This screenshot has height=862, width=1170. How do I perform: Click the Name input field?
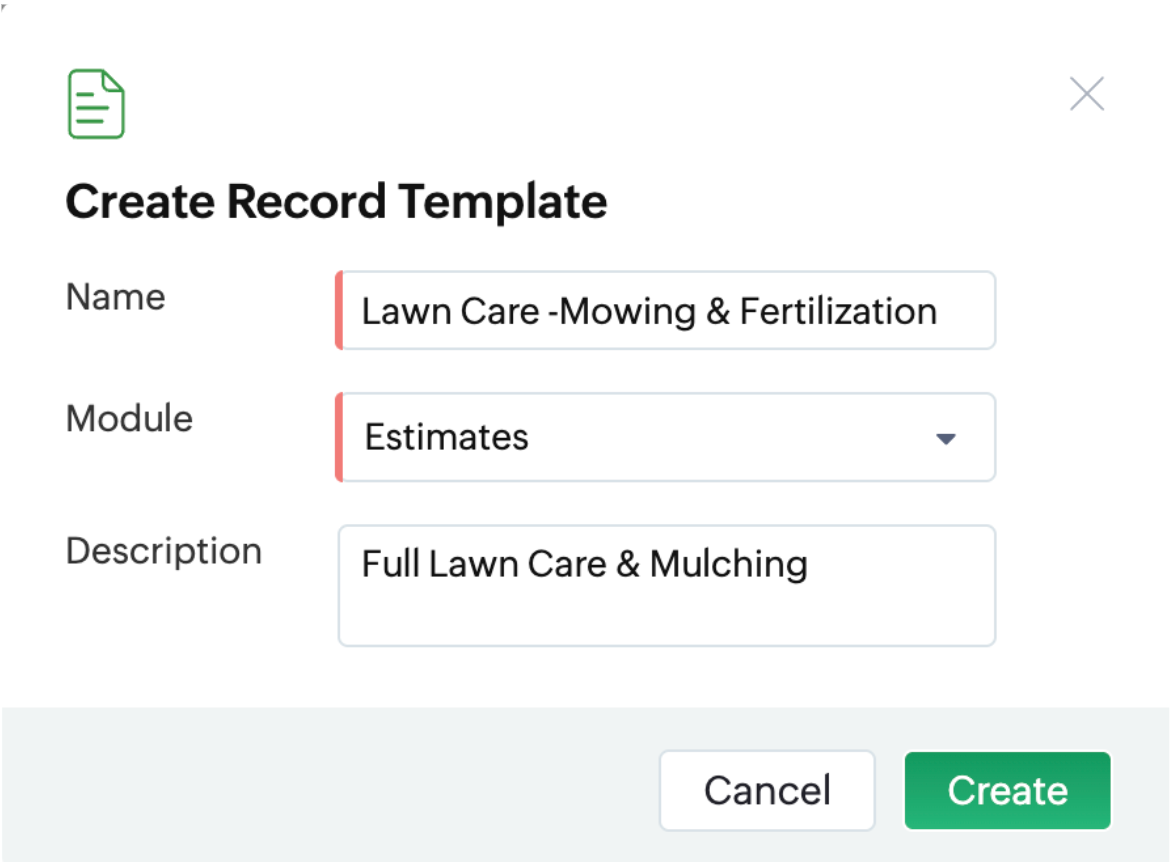(667, 311)
